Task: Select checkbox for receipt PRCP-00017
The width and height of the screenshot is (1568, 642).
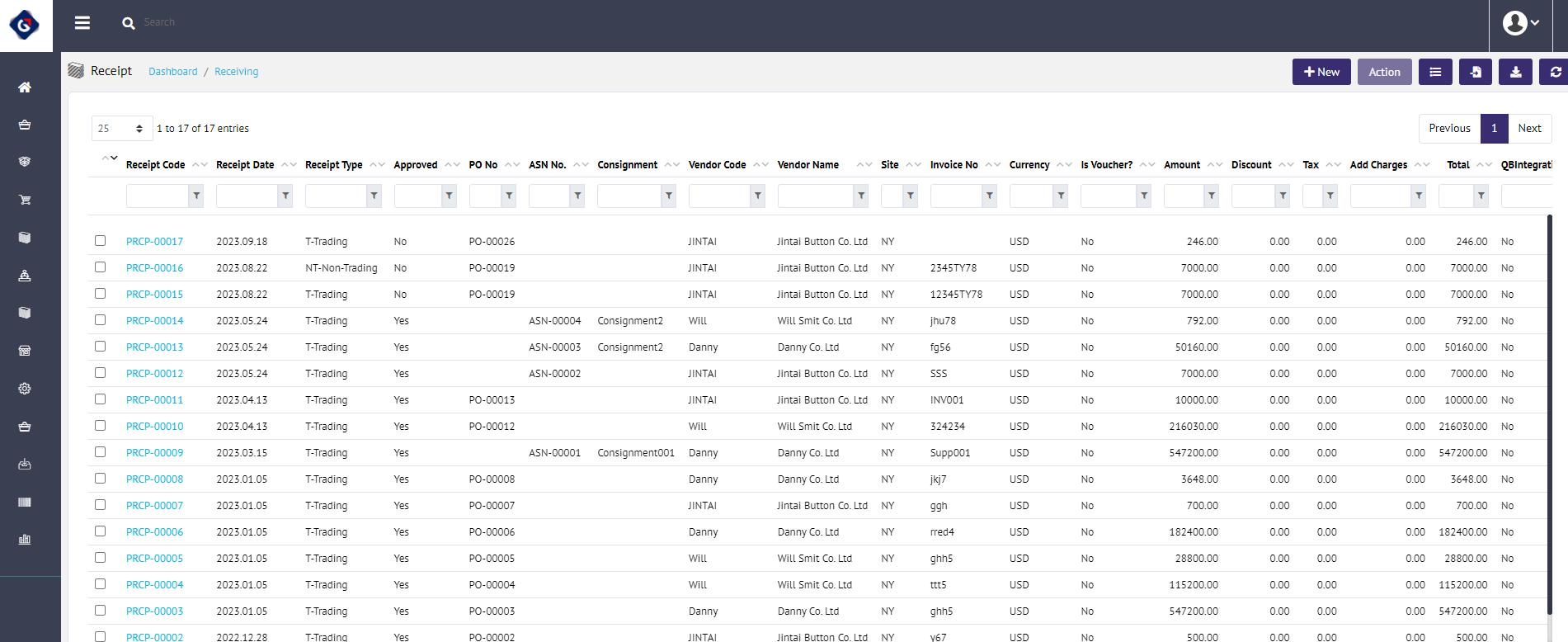Action: point(101,241)
